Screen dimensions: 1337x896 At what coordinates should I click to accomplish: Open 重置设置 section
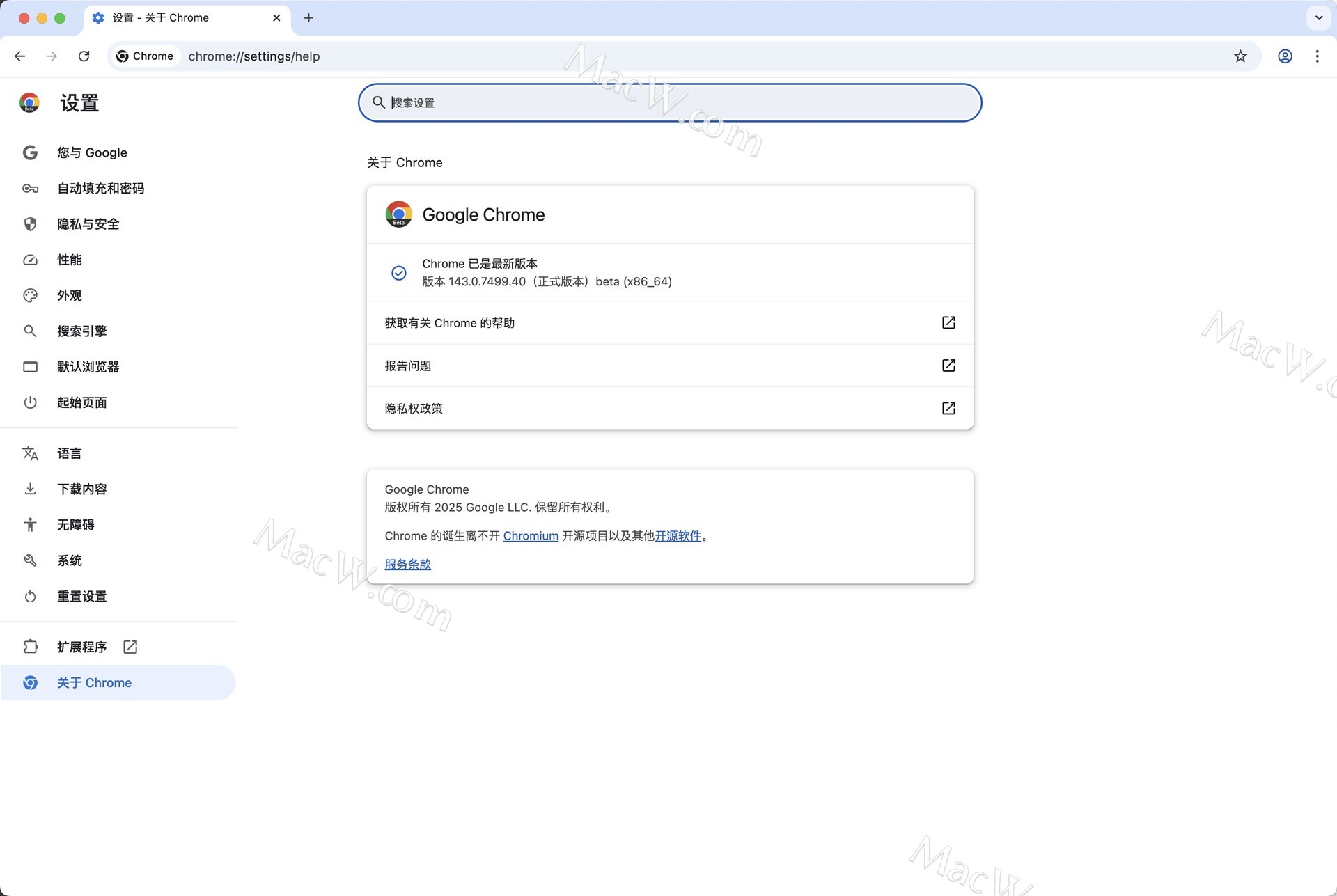[x=81, y=596]
